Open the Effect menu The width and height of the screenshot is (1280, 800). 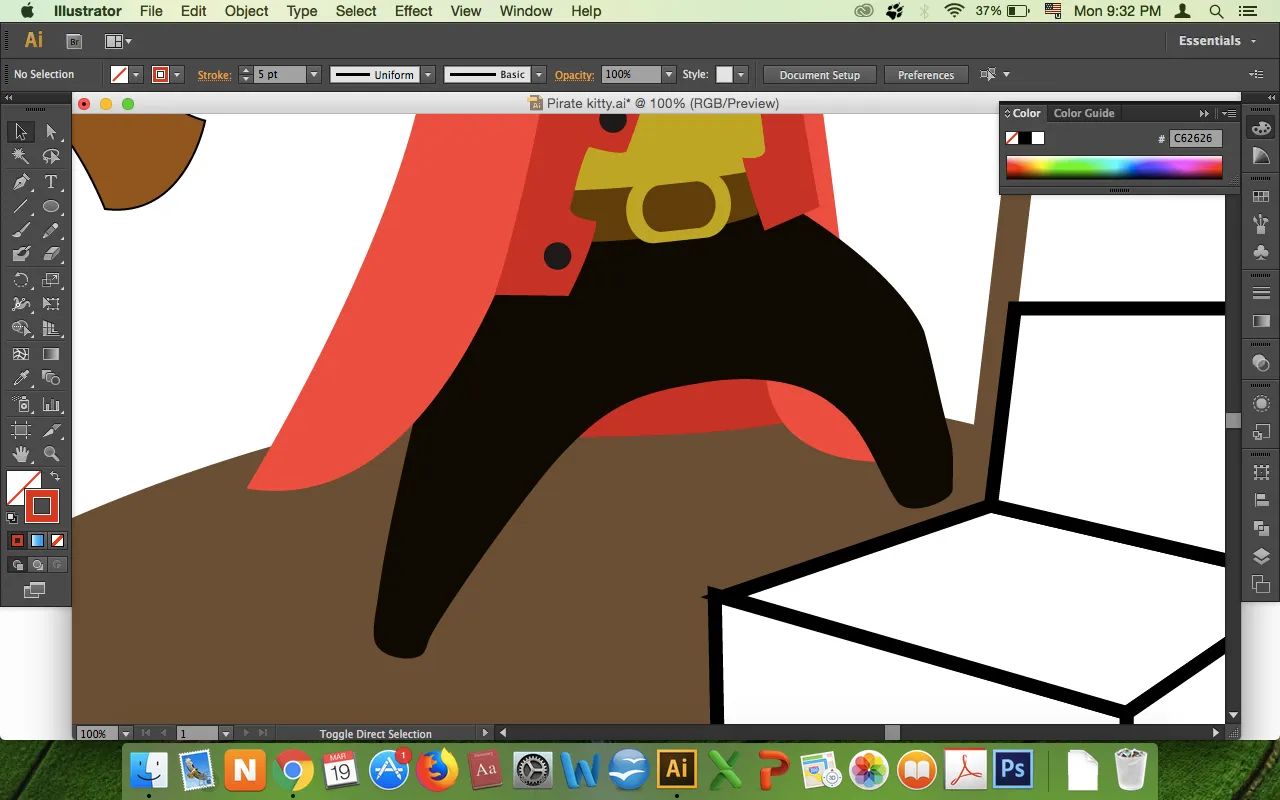tap(414, 11)
